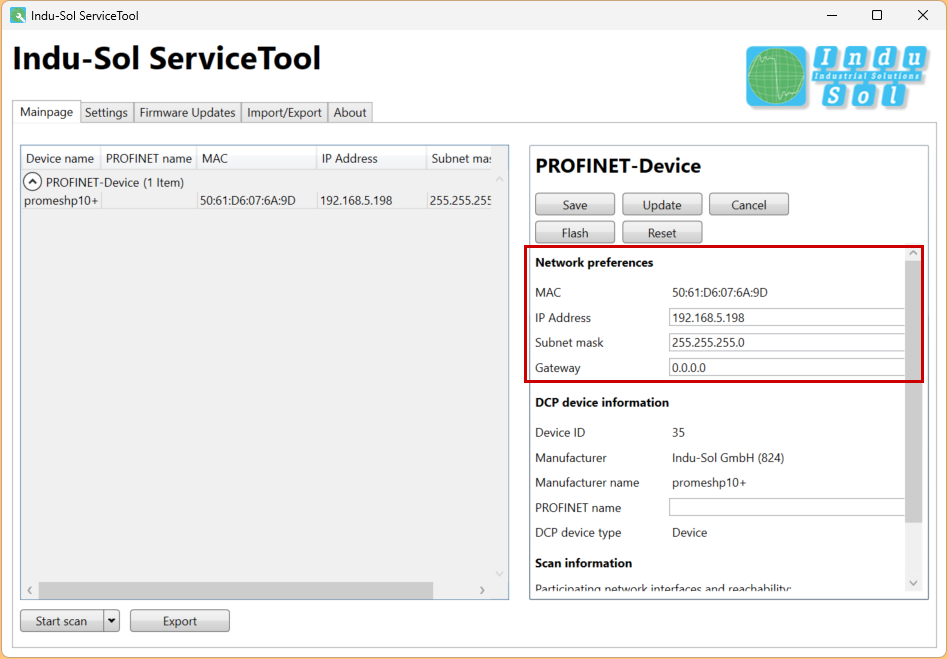Open the Start scan dropdown arrow
This screenshot has width=948, height=659.
coord(111,620)
